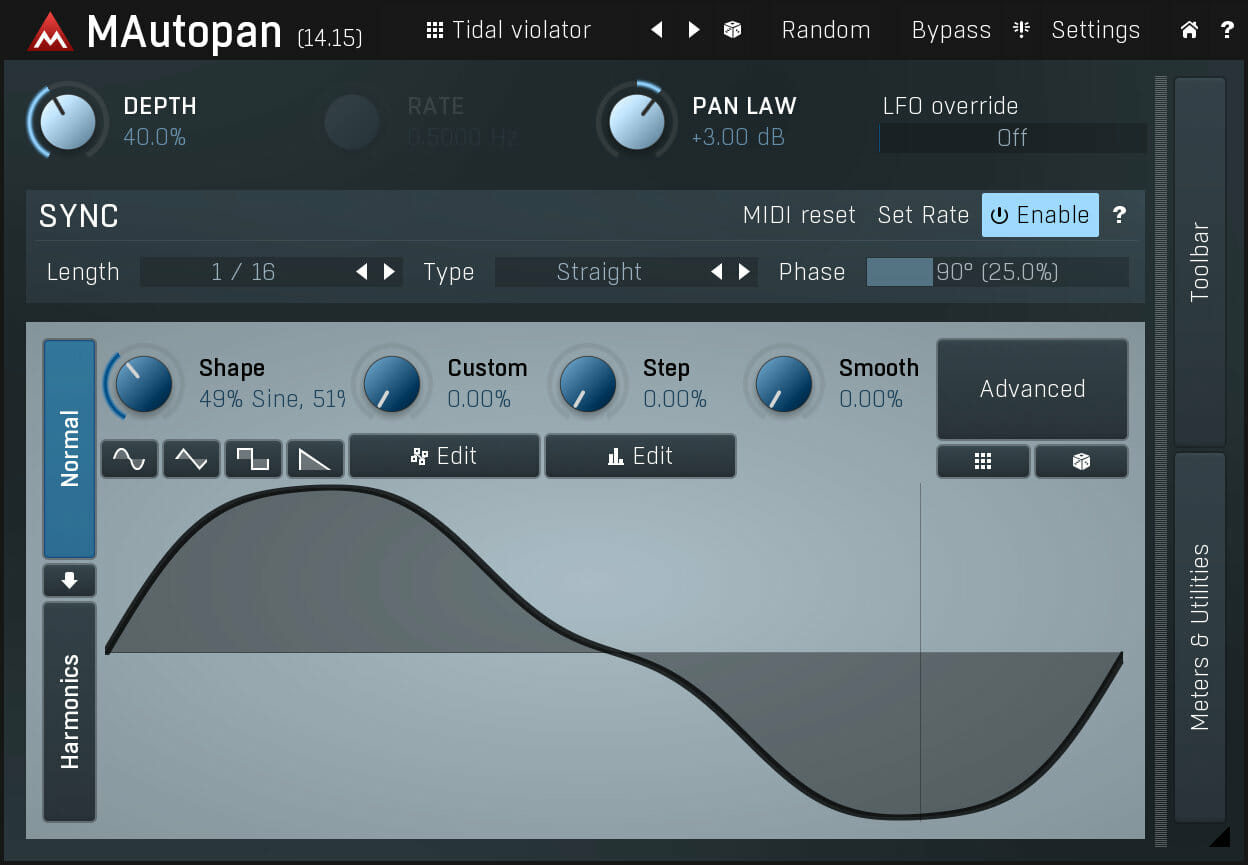
Task: Click MIDI reset in the SYNC section
Action: pos(799,214)
